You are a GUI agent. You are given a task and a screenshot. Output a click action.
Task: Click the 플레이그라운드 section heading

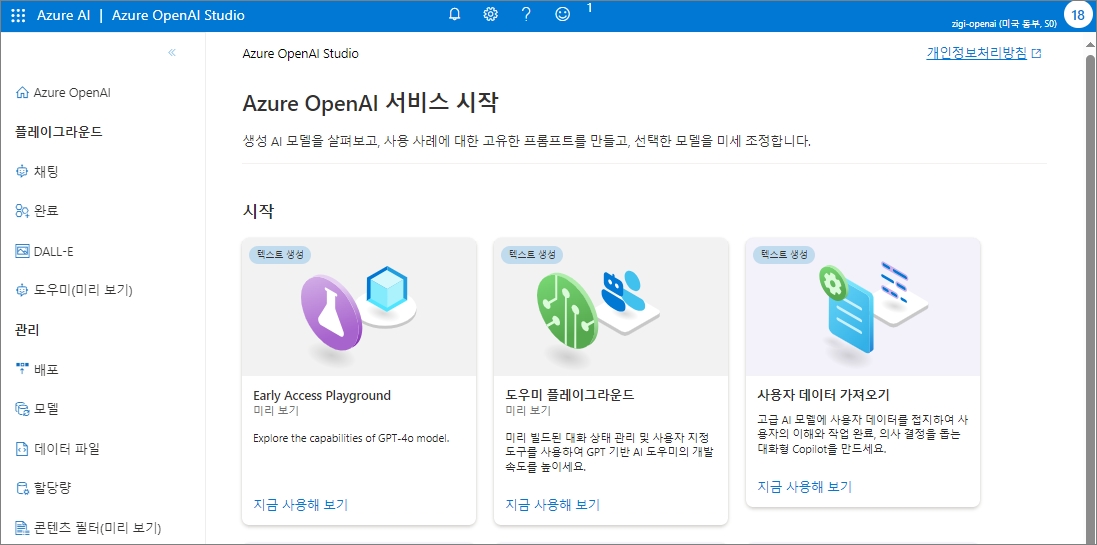[59, 132]
